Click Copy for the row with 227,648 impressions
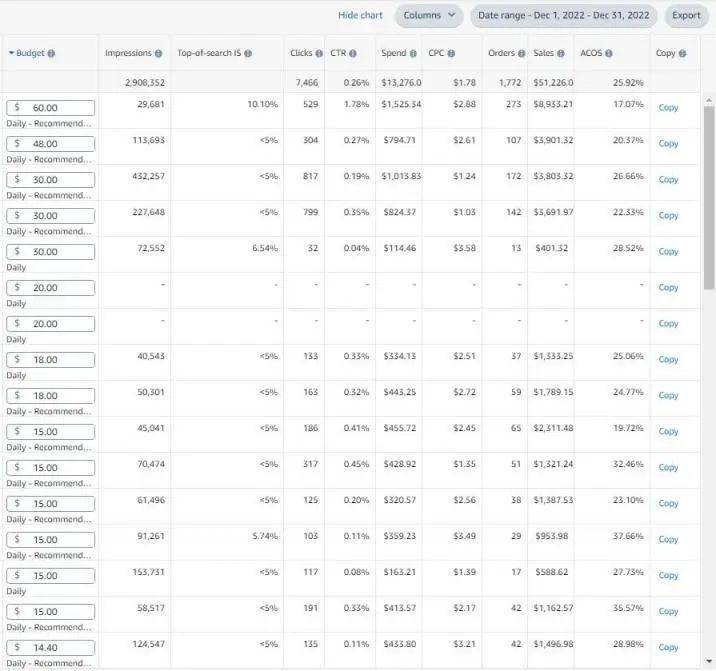The image size is (716, 671). pyautogui.click(x=668, y=216)
